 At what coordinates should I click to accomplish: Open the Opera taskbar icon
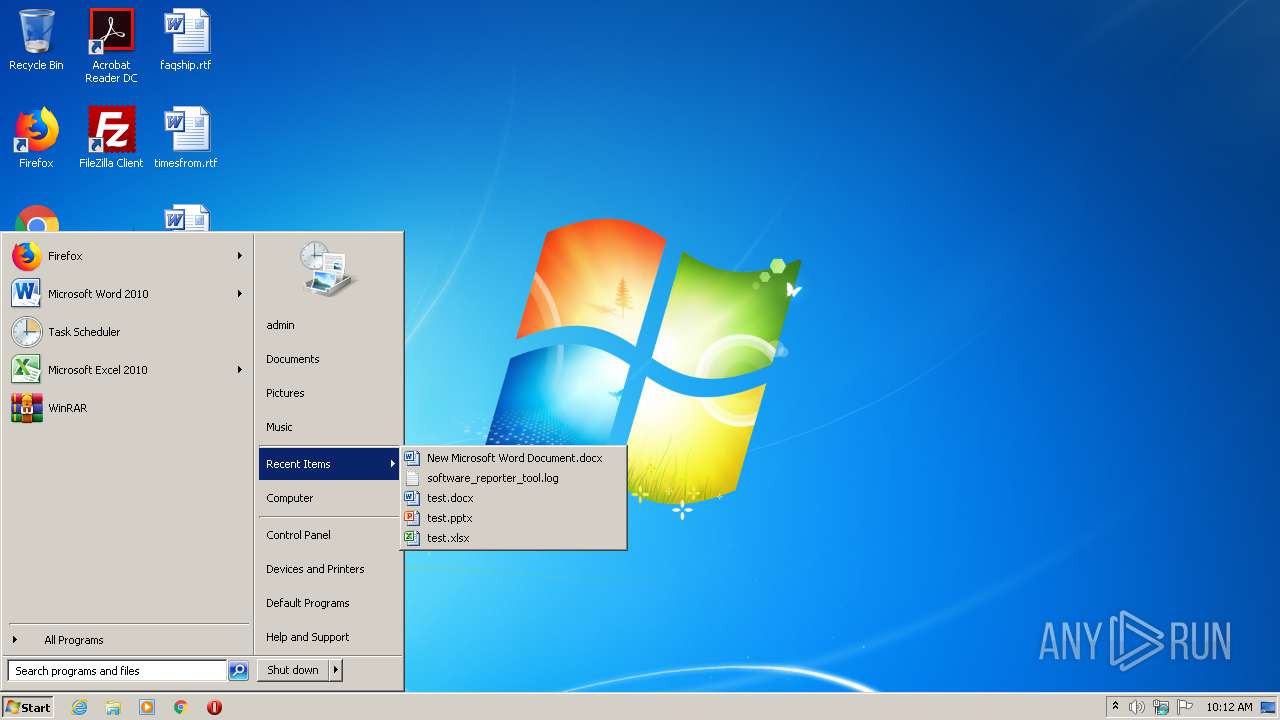click(214, 707)
